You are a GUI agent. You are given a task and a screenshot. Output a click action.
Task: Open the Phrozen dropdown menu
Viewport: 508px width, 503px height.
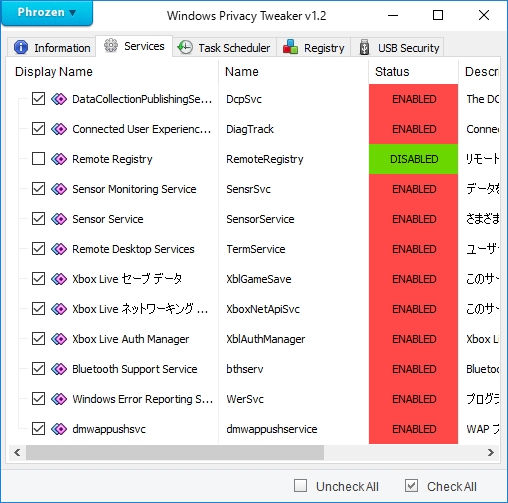pos(47,13)
